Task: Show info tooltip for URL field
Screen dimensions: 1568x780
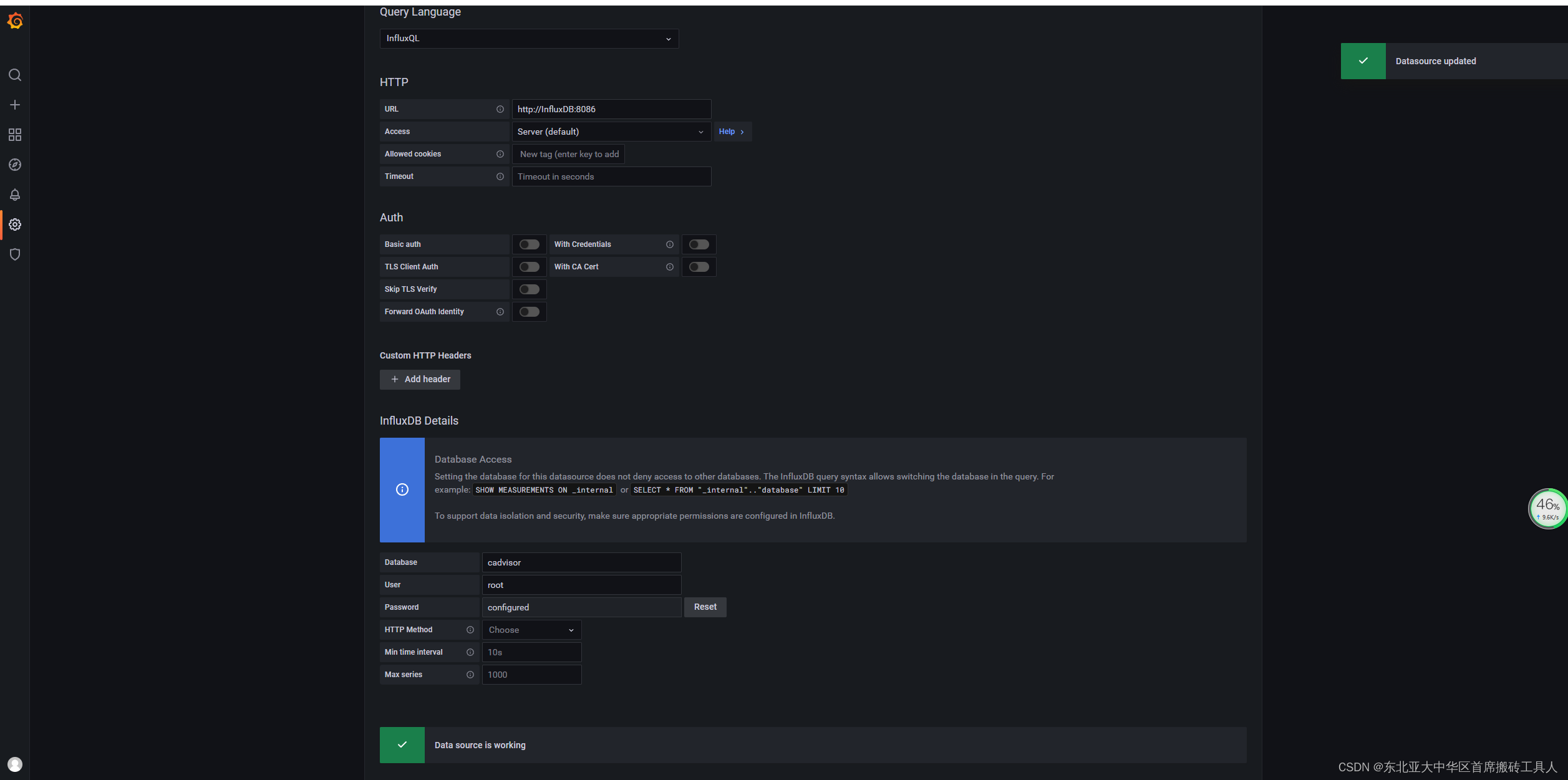Action: point(500,109)
